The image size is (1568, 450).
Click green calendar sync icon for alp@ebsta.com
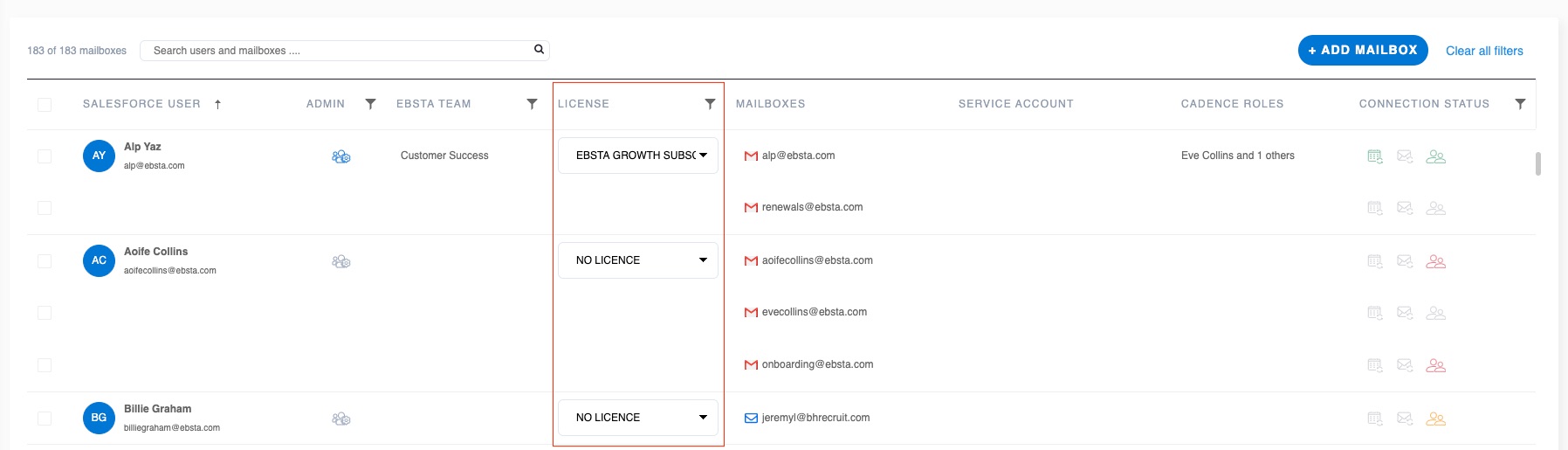(1374, 156)
